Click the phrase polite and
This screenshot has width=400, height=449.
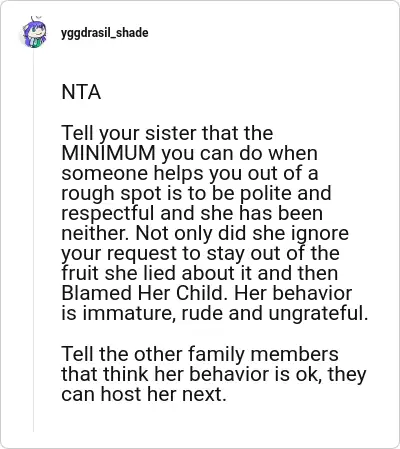286,193
